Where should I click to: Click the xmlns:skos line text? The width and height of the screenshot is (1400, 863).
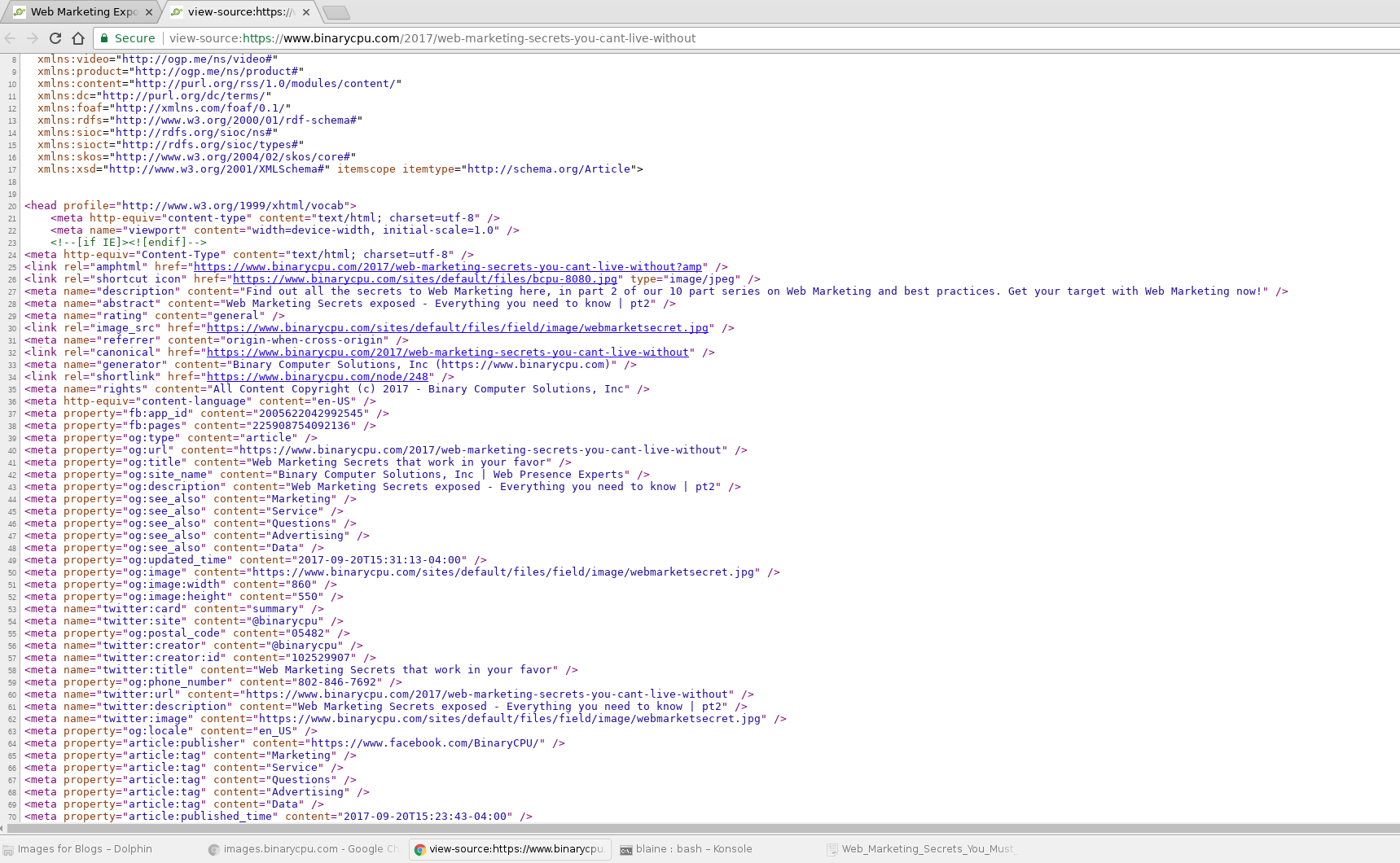197,157
